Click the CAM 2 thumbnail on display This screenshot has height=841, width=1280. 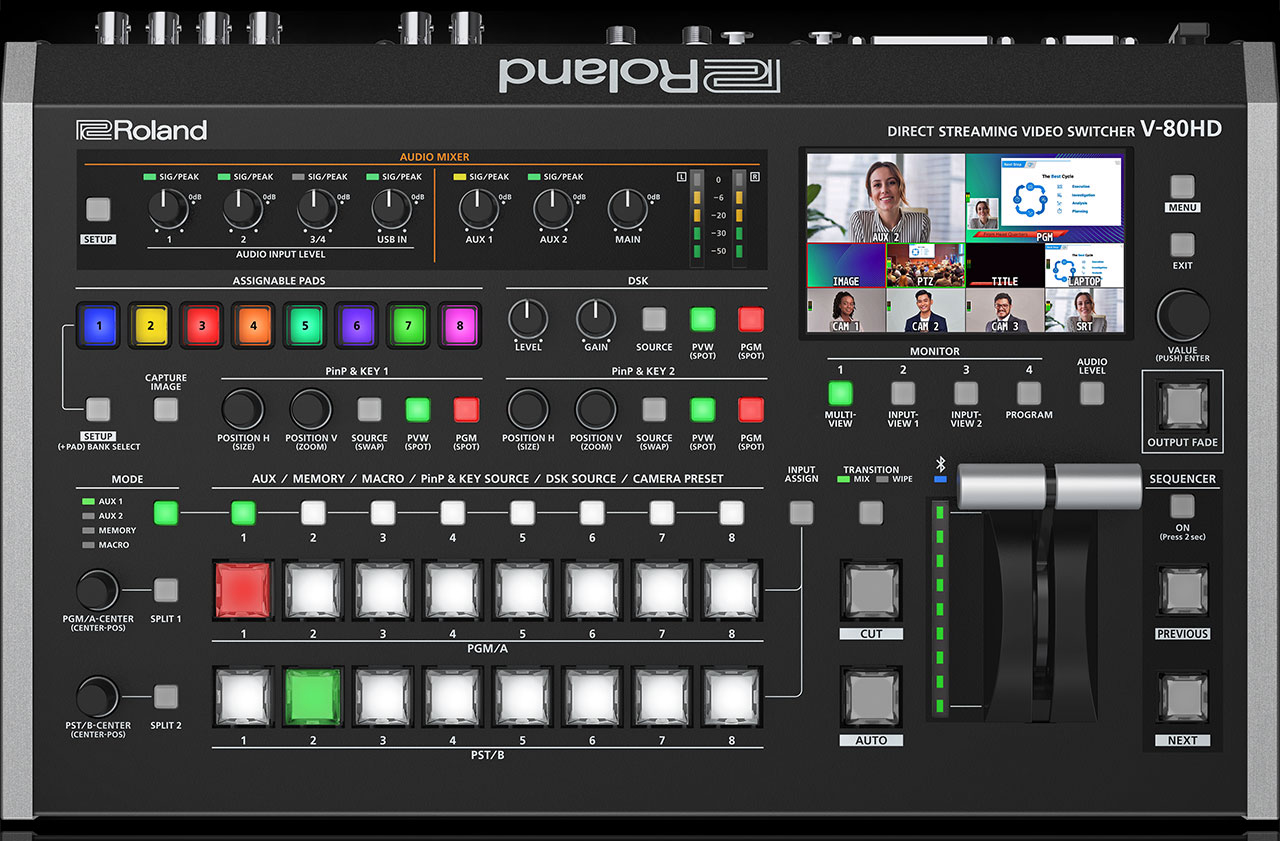(925, 310)
